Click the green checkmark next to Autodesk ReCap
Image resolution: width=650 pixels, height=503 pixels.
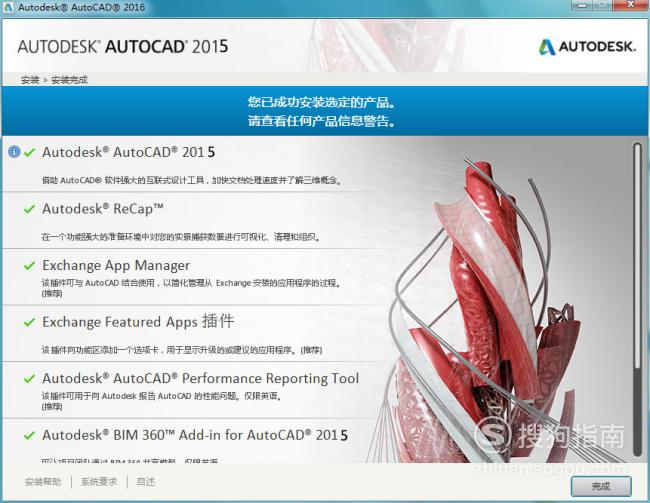point(29,209)
